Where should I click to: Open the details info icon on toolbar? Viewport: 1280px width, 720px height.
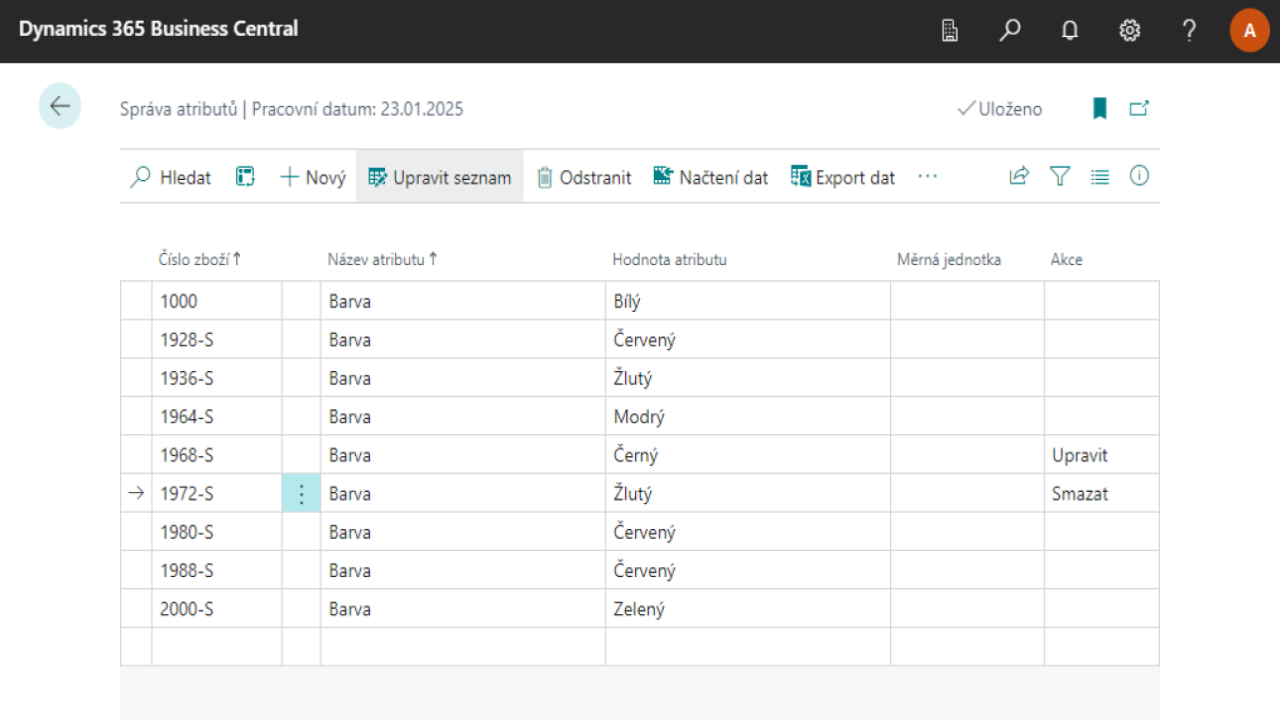[1139, 176]
